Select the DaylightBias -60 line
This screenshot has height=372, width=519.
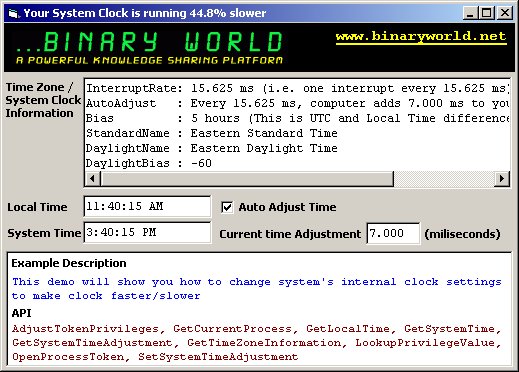point(149,163)
